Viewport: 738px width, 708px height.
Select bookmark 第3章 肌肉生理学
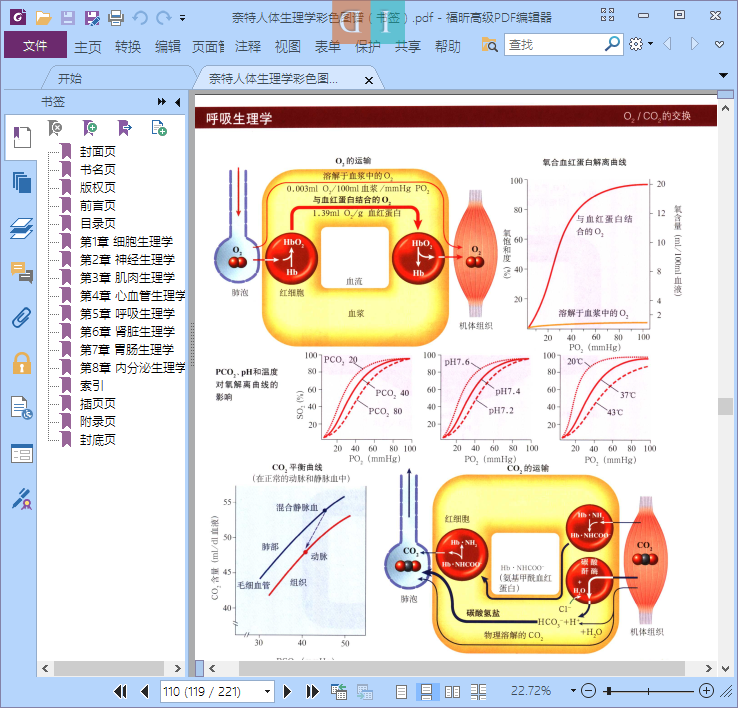click(x=127, y=278)
